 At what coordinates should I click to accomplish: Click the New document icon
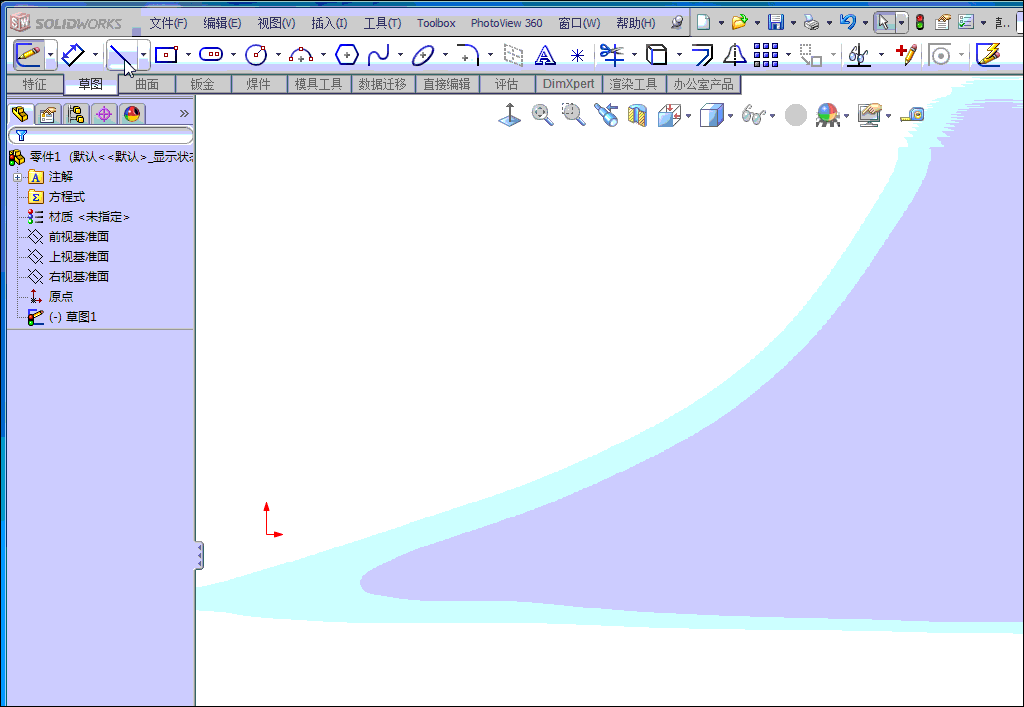click(x=703, y=23)
